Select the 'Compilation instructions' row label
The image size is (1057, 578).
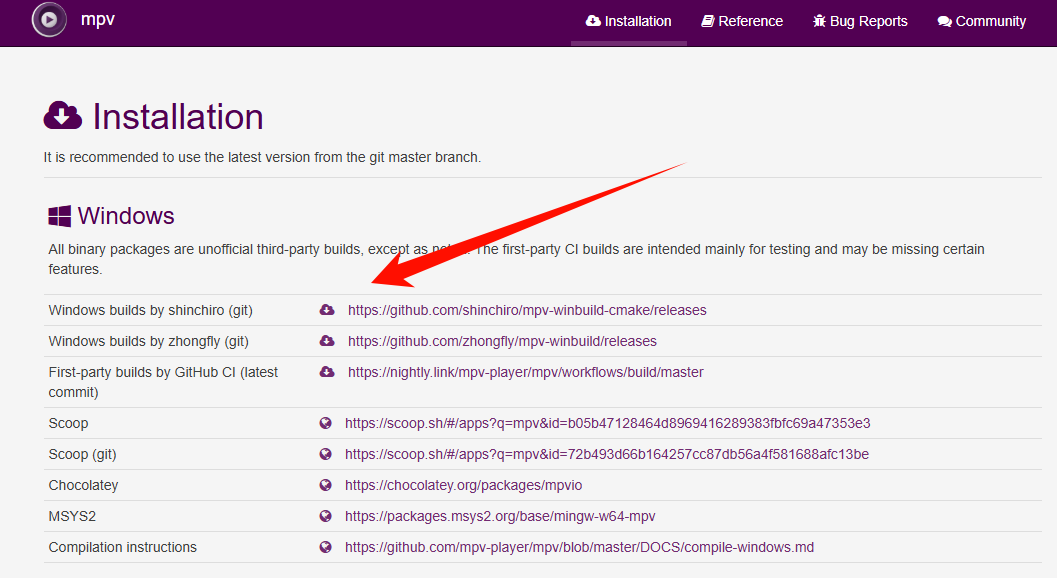pos(123,548)
